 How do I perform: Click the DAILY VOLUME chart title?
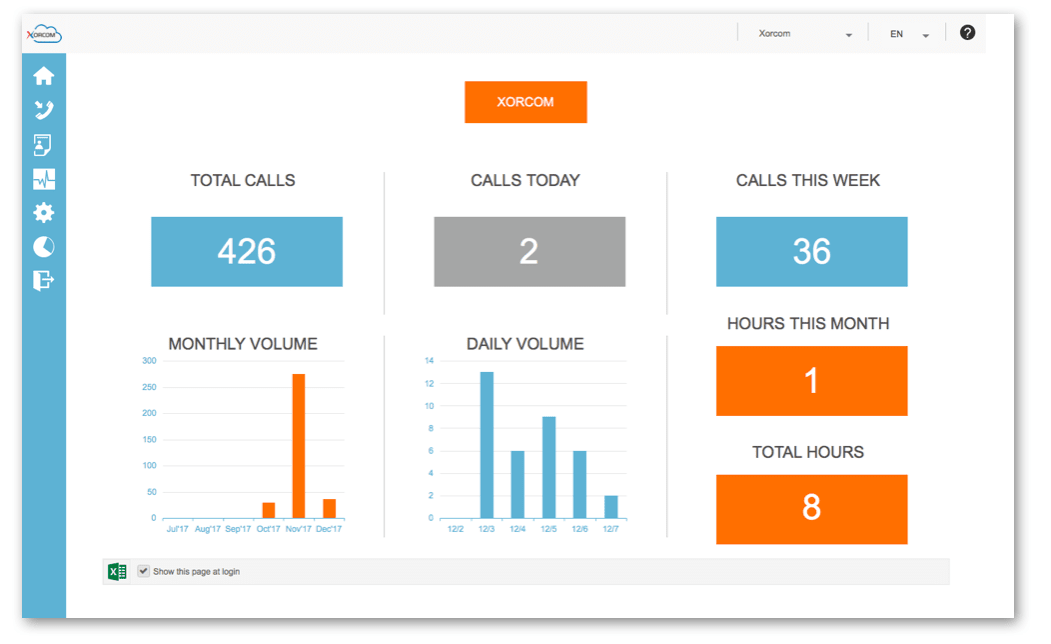pos(526,344)
